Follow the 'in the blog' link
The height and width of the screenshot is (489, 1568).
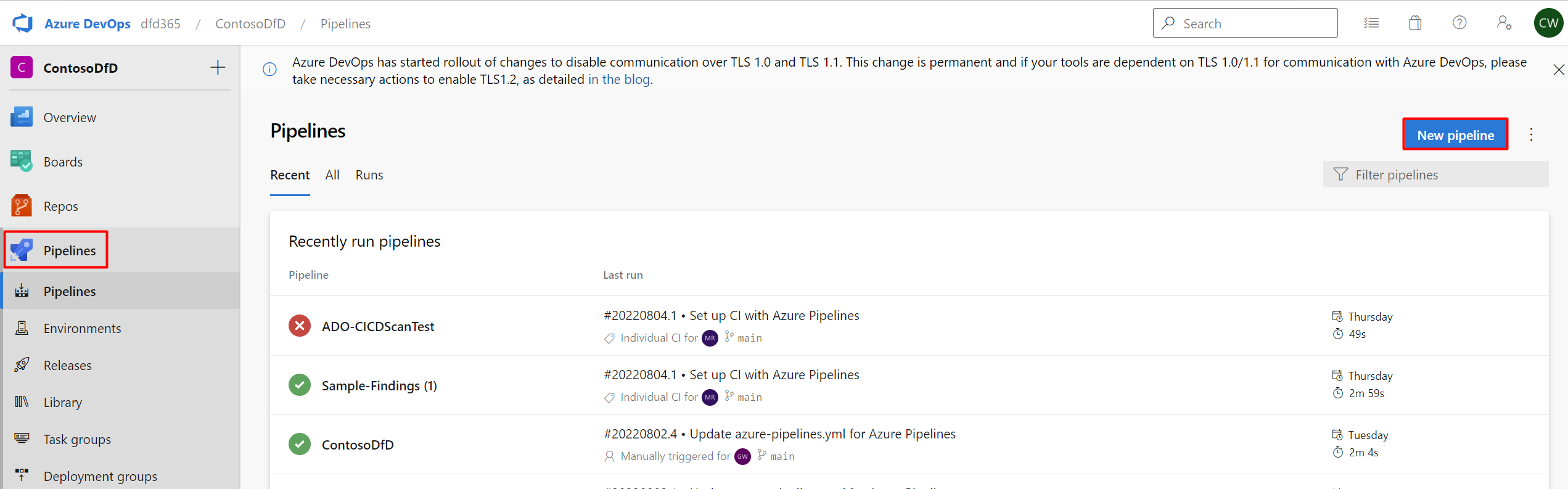[618, 80]
